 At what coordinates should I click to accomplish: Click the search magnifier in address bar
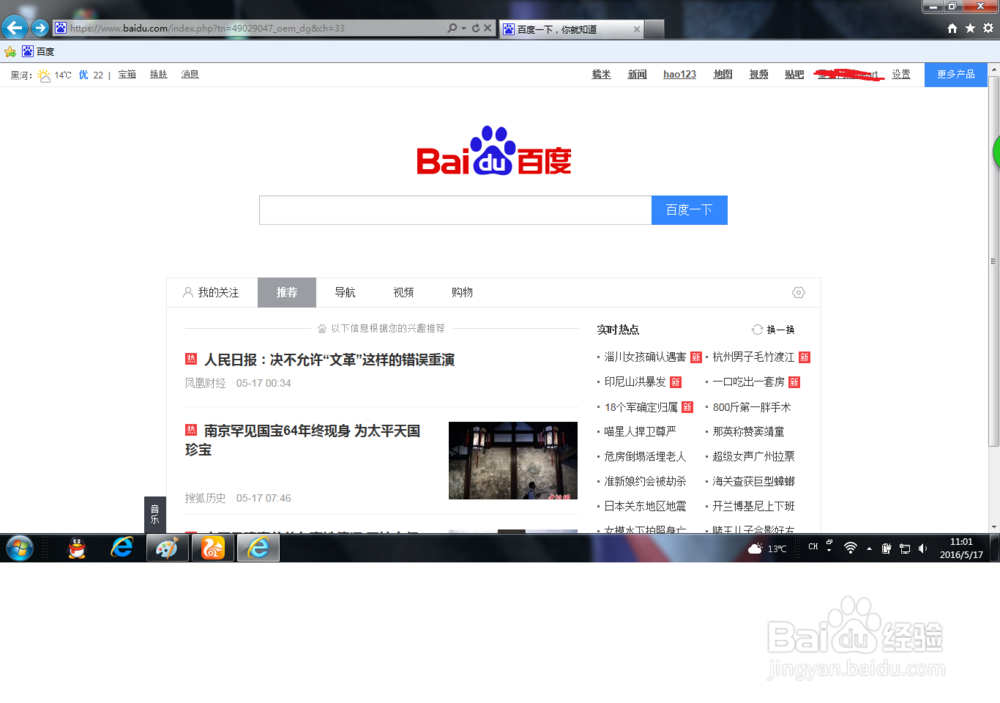pos(452,28)
